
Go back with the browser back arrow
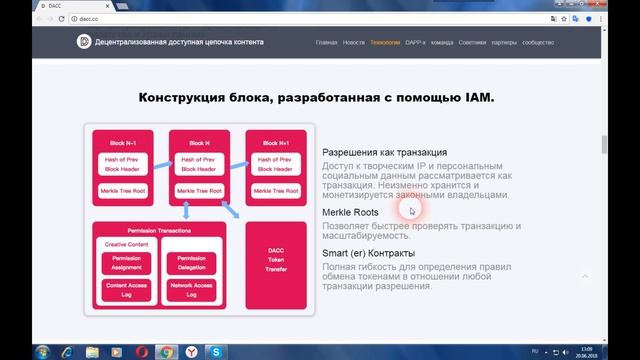click(40, 19)
